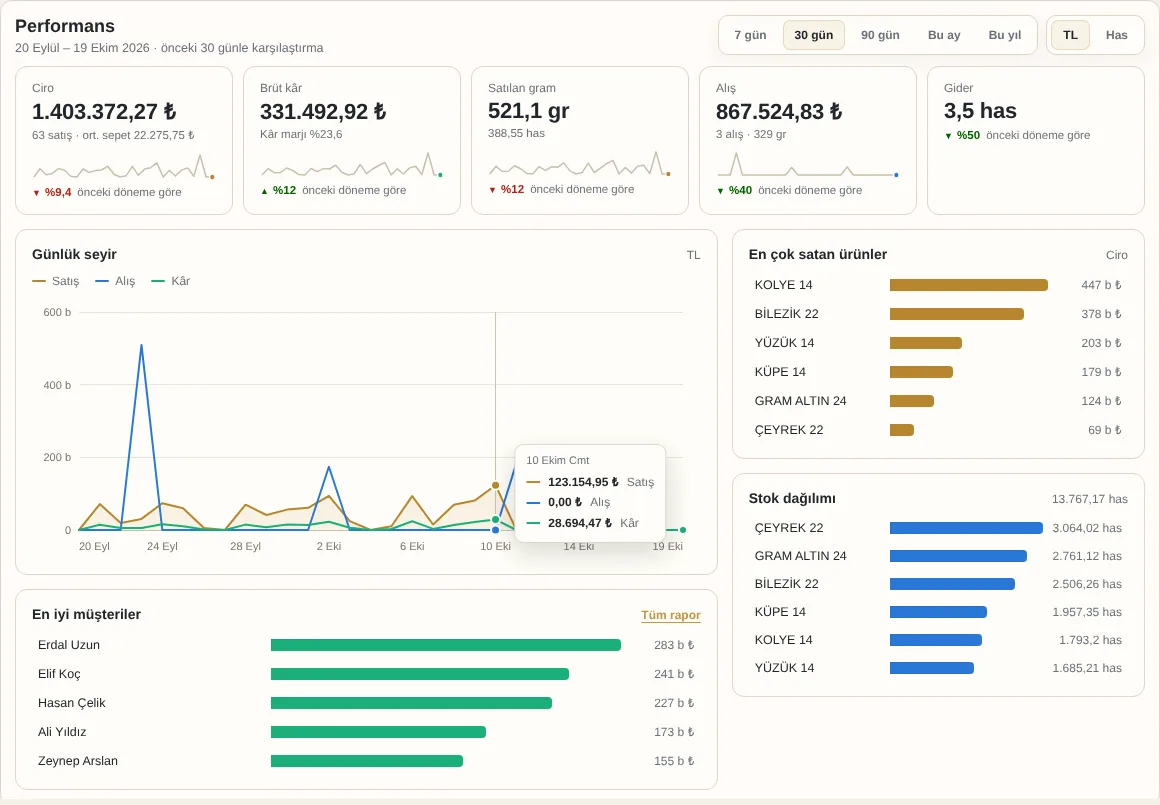Toggle currency display to TL
Screen dimensions: 1160x805
click(1070, 35)
